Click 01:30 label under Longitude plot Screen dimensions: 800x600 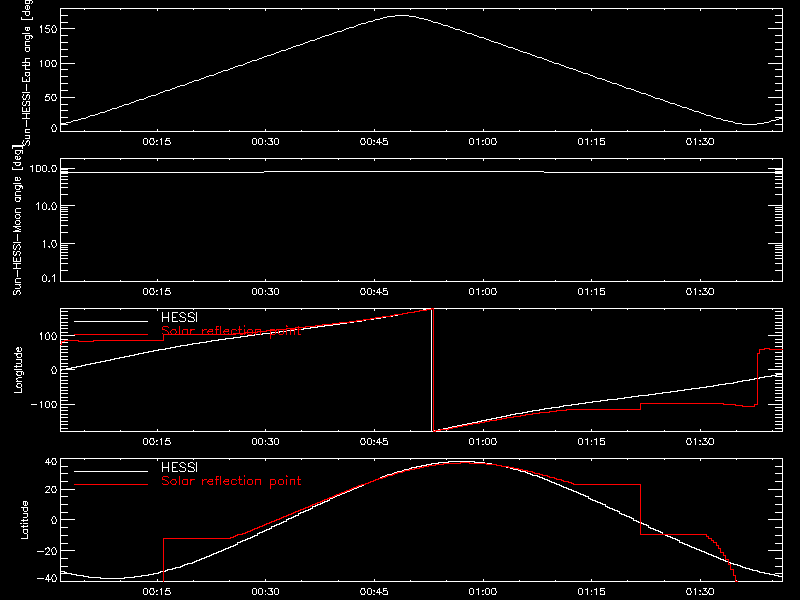pyautogui.click(x=700, y=441)
